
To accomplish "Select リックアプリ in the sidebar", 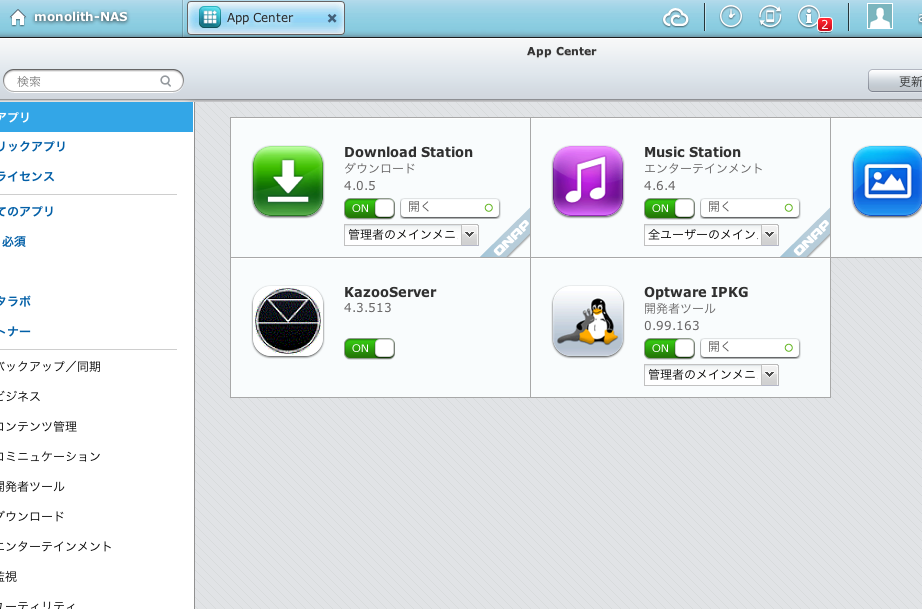I will coord(33,146).
